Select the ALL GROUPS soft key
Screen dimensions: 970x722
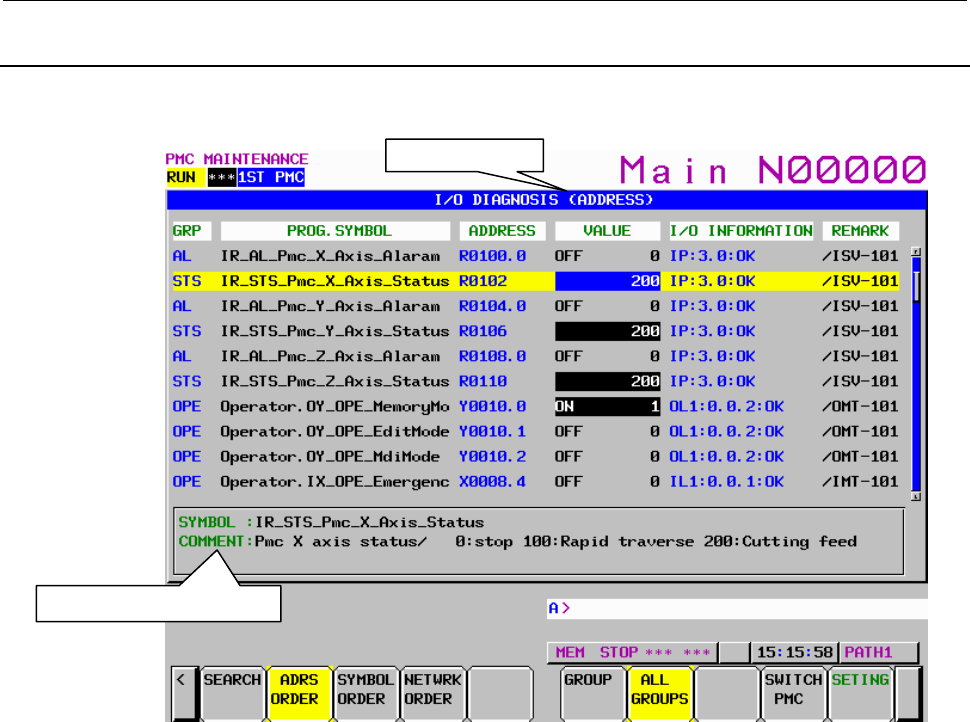659,693
